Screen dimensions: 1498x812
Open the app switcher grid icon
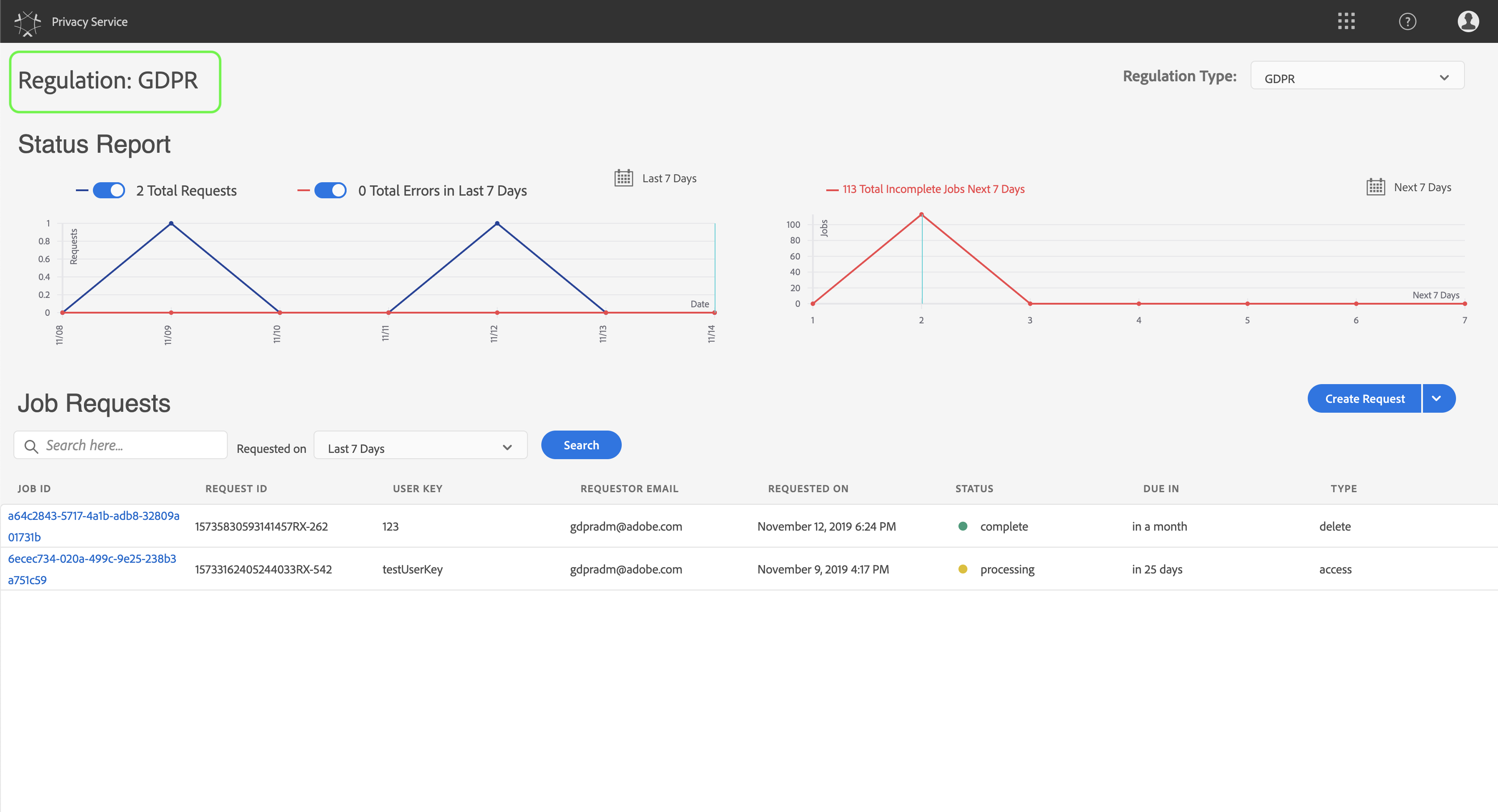coord(1346,21)
